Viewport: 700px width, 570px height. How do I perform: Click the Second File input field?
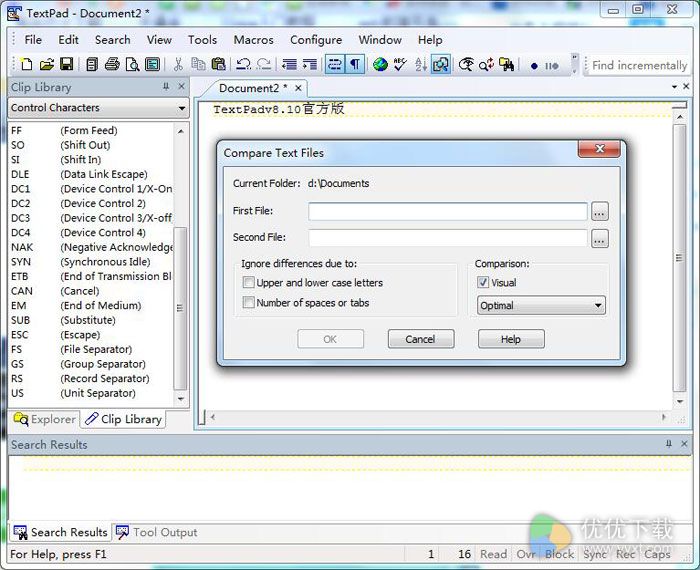(x=448, y=238)
